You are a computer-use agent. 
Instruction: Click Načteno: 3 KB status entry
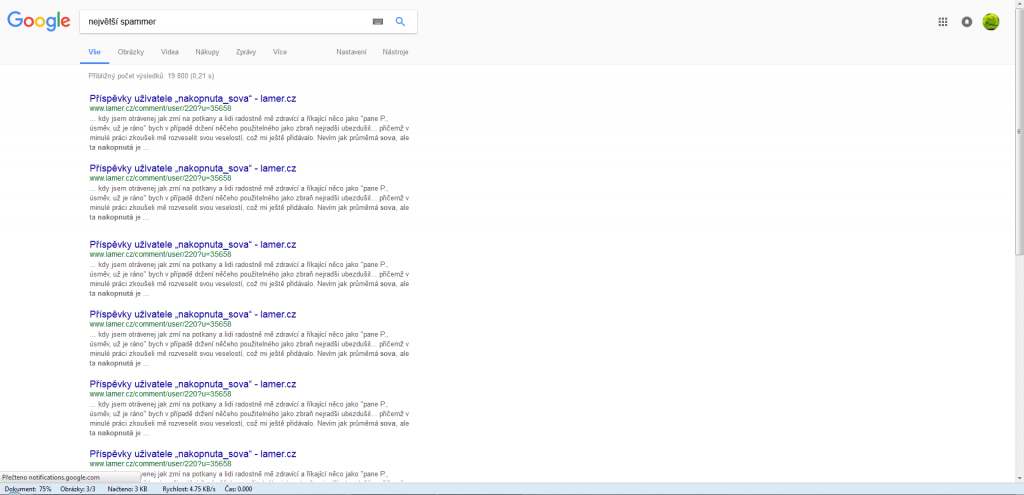[x=127, y=489]
